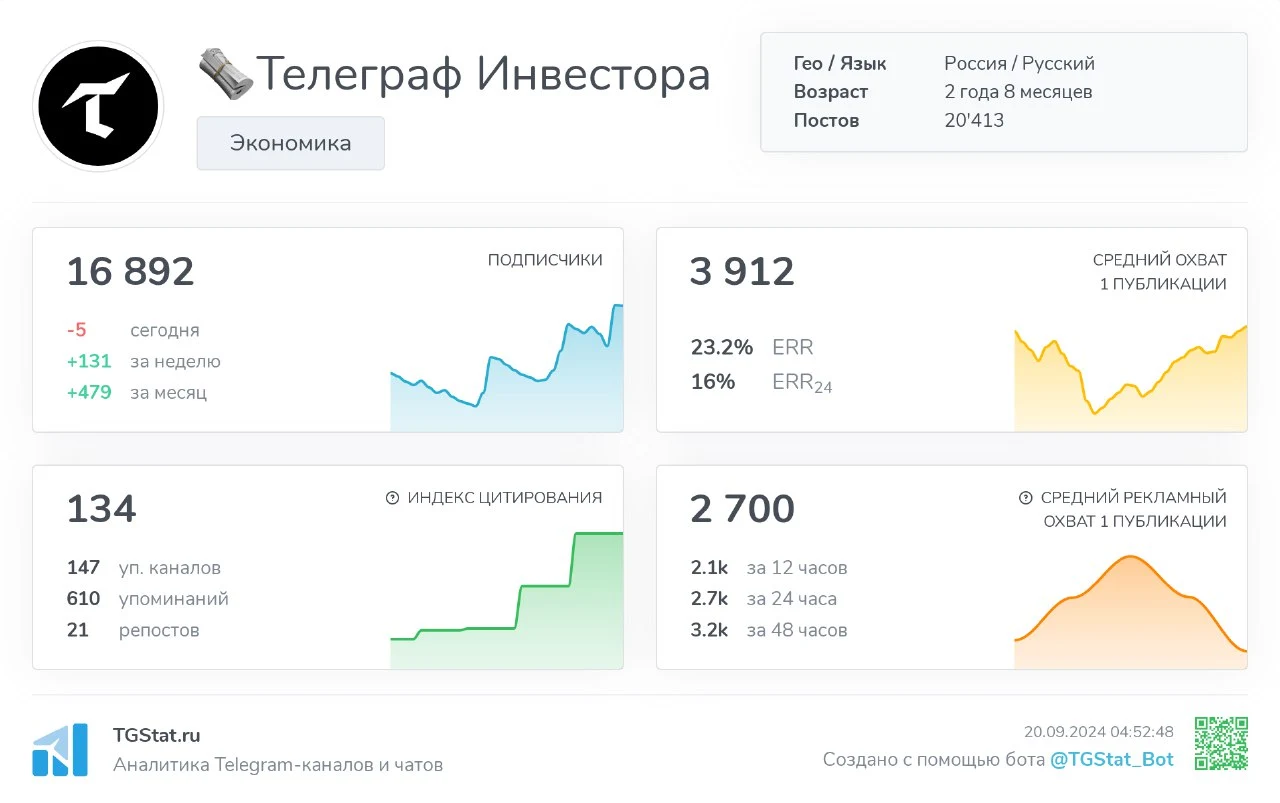
Task: Click the average reach value 3 912
Action: click(742, 271)
